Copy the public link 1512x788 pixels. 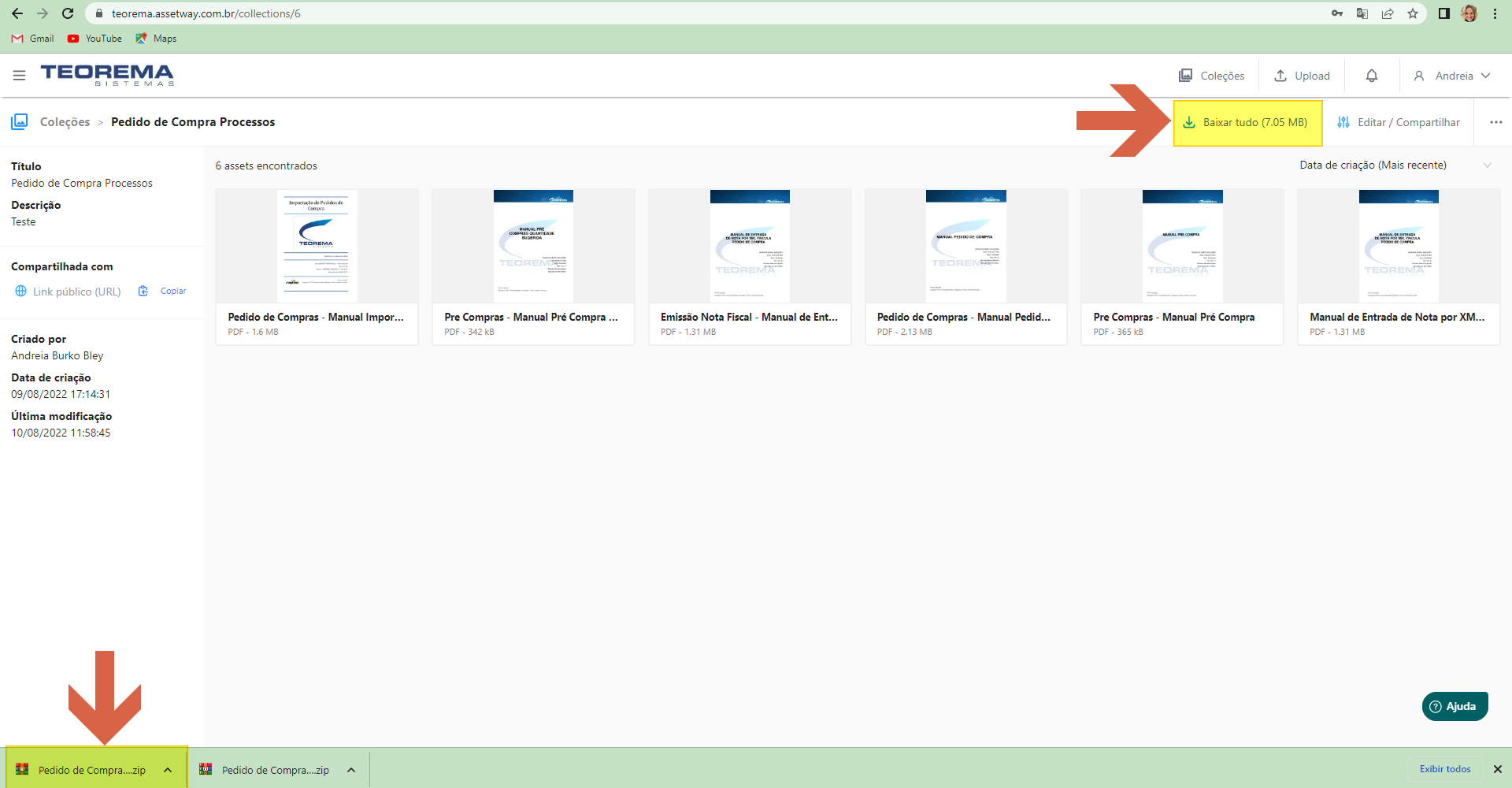click(x=163, y=291)
